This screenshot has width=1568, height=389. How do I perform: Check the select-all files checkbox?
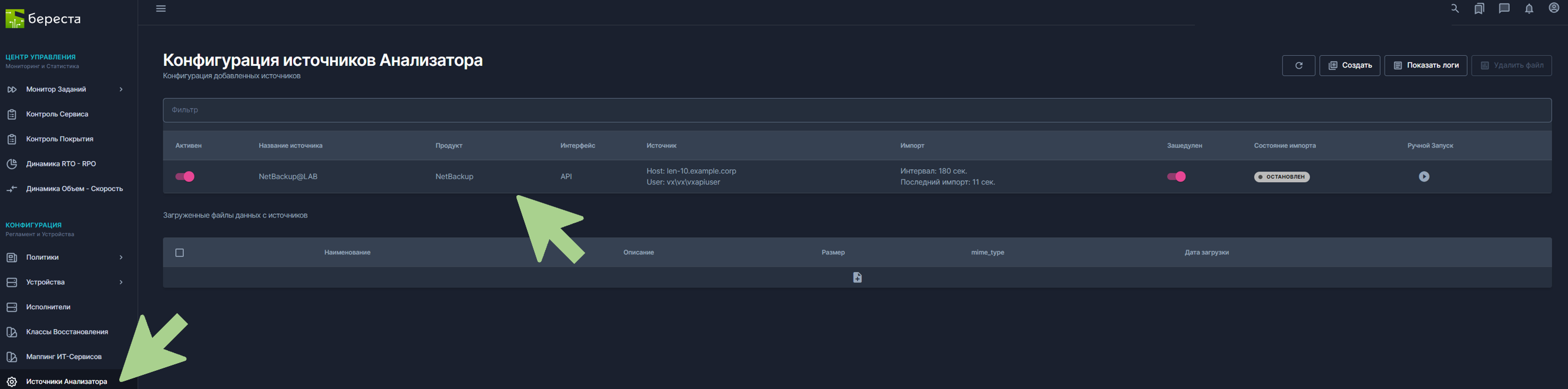click(x=180, y=253)
